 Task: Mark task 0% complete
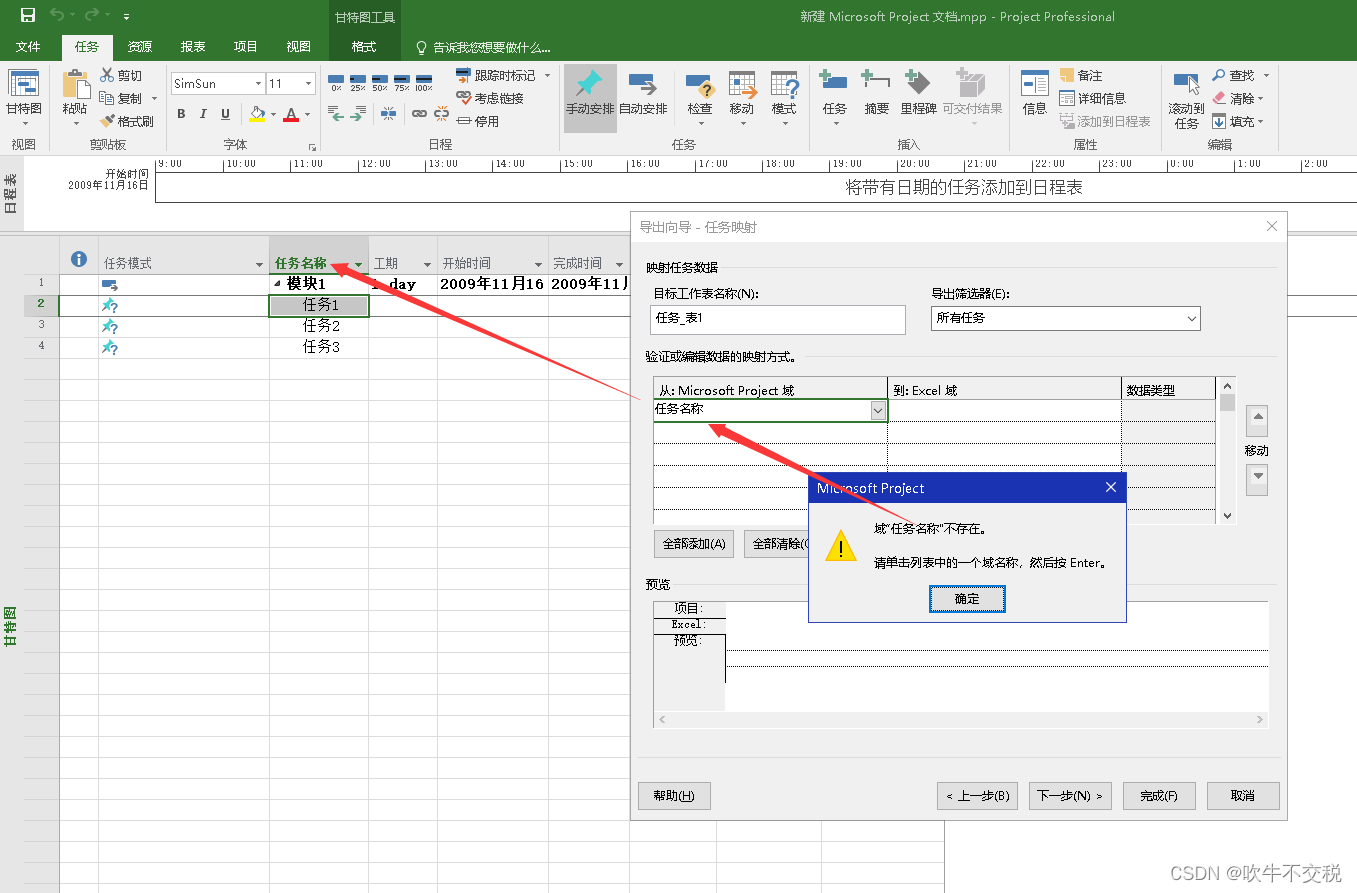pyautogui.click(x=336, y=82)
